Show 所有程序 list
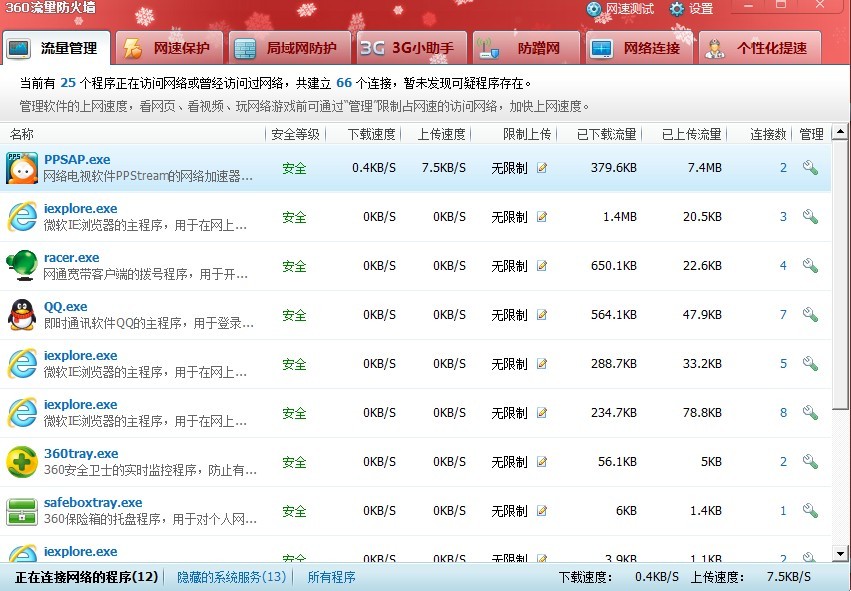851x591 pixels. (x=331, y=577)
